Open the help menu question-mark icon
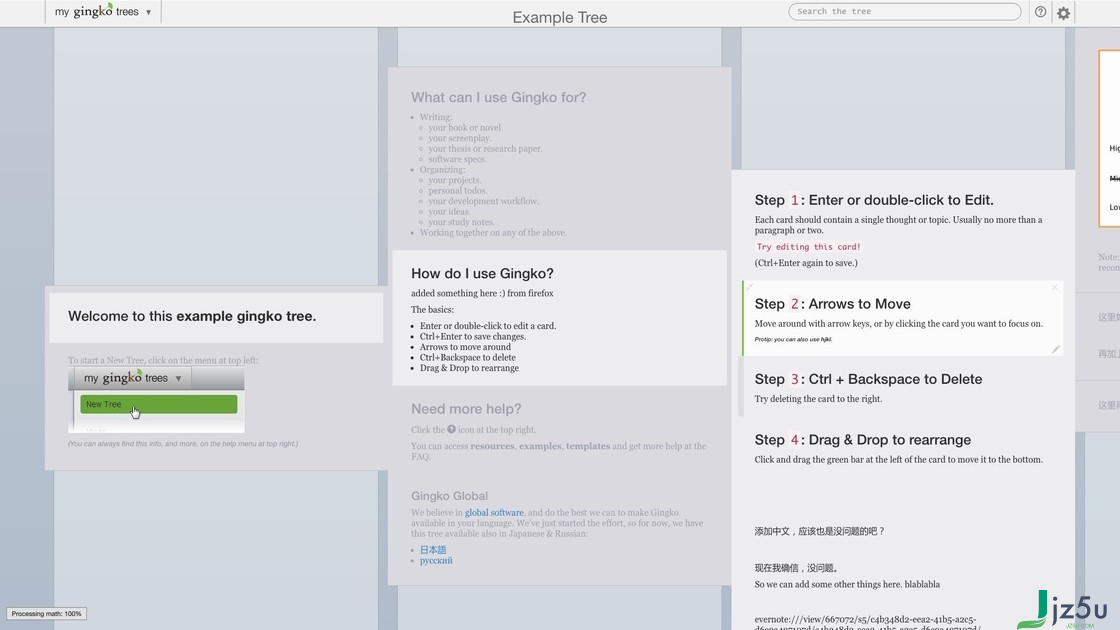The width and height of the screenshot is (1120, 630). coord(1041,12)
